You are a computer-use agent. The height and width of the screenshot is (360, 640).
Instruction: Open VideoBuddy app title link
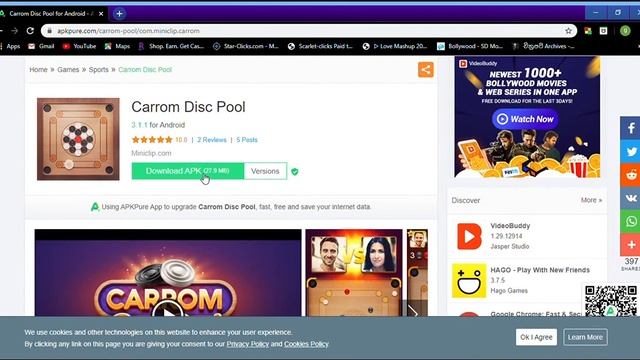[x=510, y=226]
